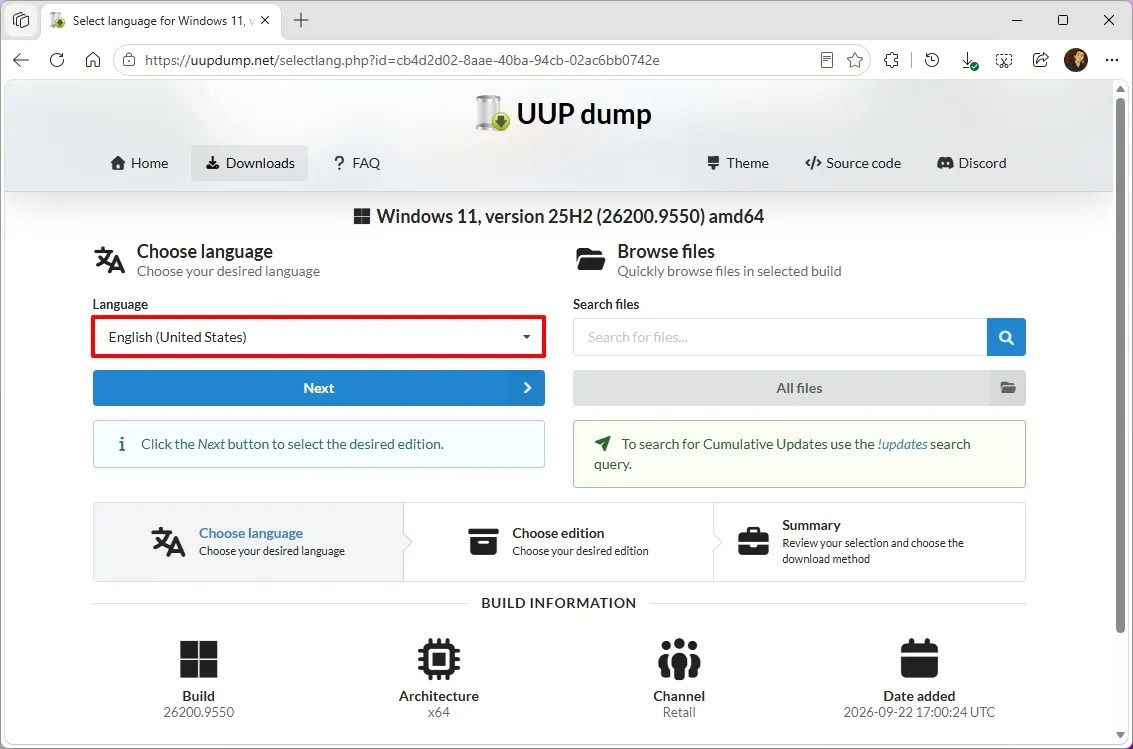Open the browser home page icon
The image size is (1133, 749).
point(93,60)
